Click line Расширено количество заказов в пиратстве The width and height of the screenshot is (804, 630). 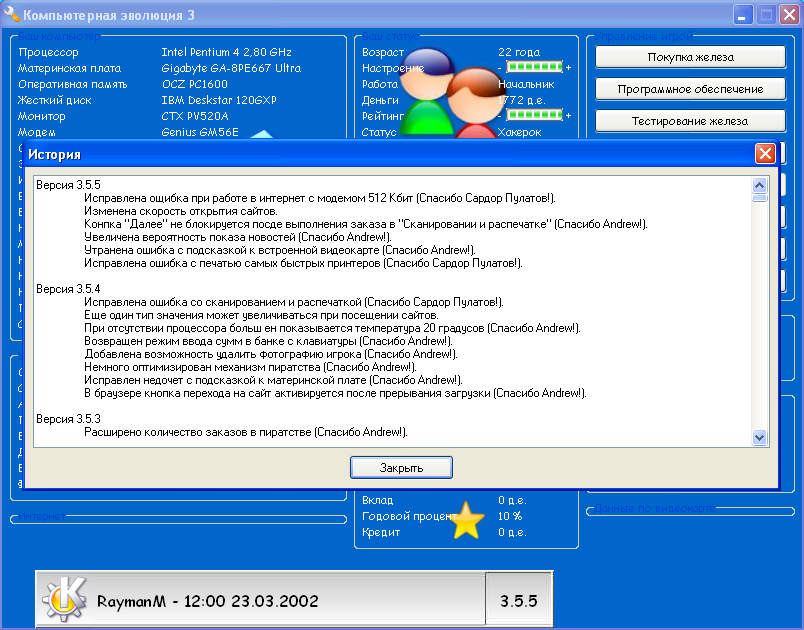click(x=246, y=432)
